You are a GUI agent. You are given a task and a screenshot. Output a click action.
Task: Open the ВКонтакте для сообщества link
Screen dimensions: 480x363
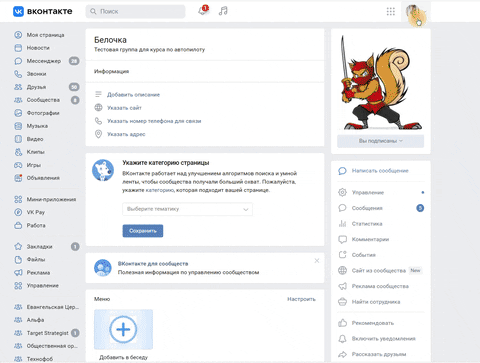(x=153, y=264)
